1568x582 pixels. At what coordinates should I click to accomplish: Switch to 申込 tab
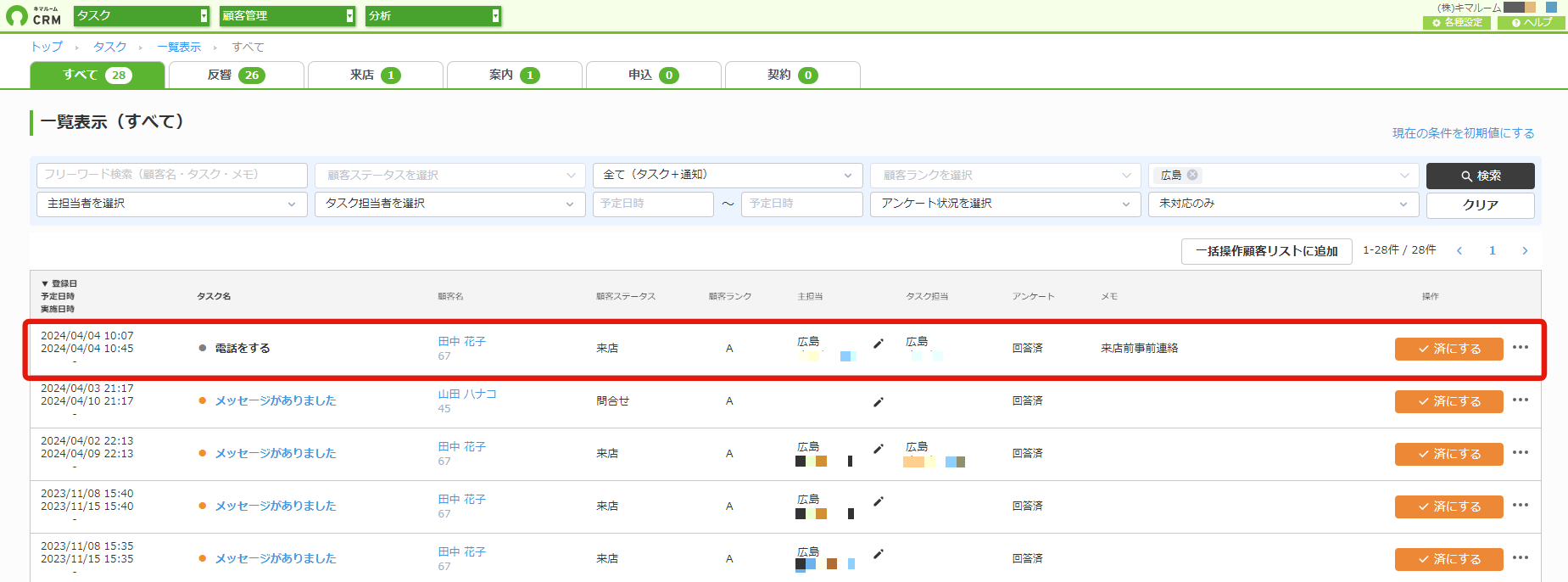pos(654,75)
